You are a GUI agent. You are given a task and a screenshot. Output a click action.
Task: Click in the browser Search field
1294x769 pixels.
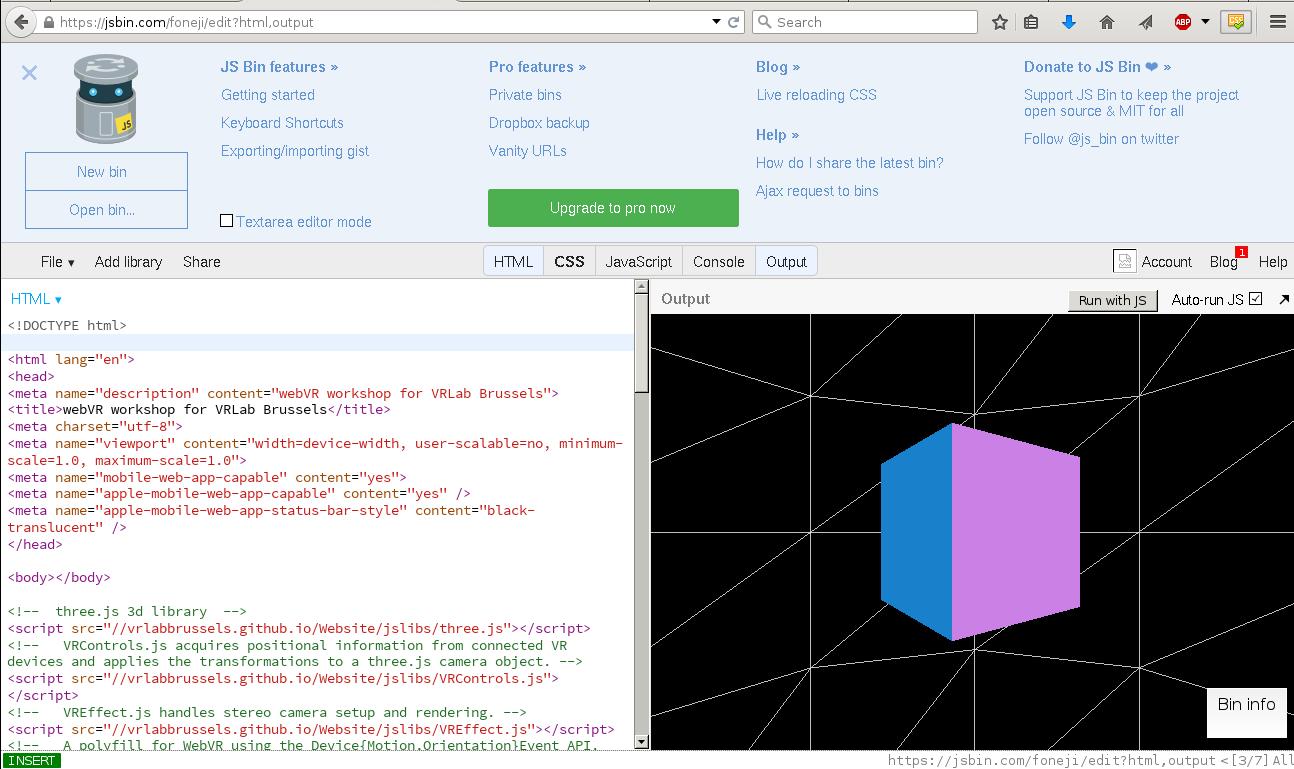point(864,22)
